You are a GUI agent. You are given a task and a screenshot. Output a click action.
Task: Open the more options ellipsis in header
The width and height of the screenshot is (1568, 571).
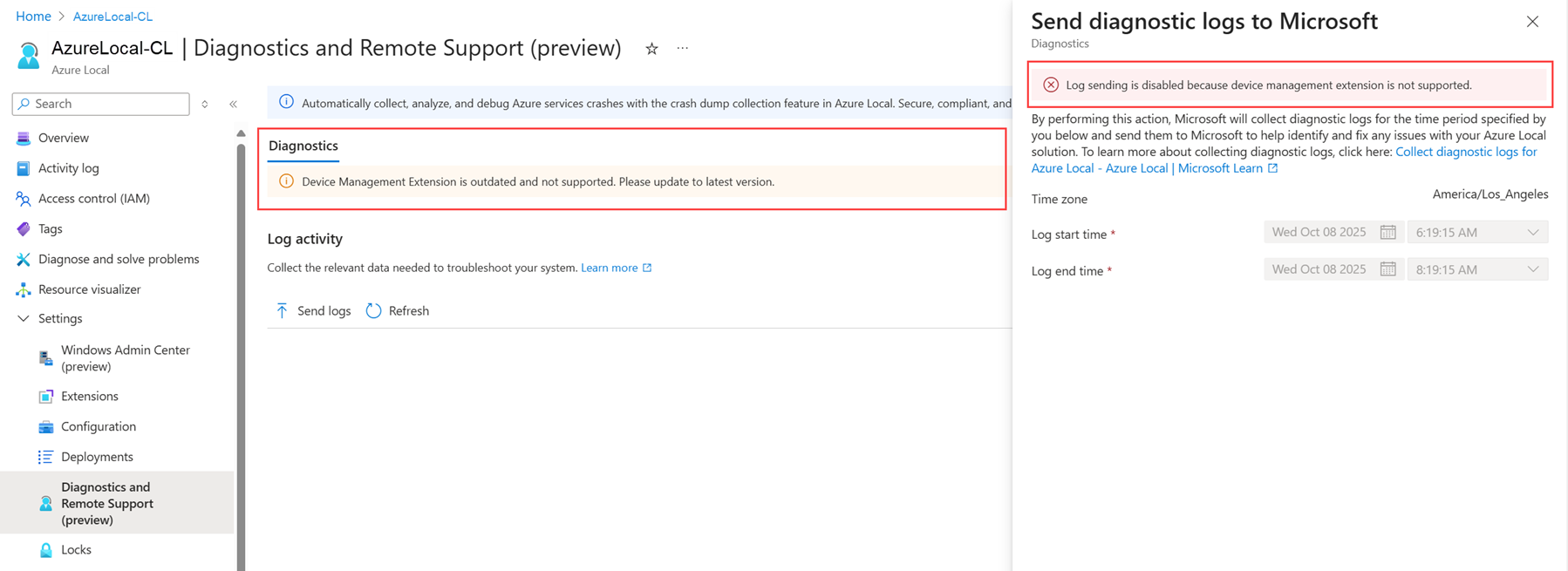tap(683, 49)
